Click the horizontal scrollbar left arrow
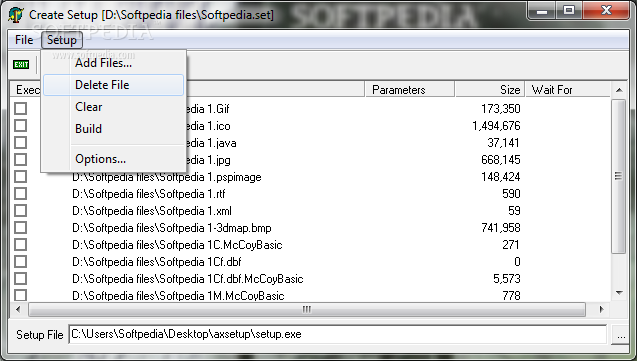The image size is (637, 361). (18, 309)
